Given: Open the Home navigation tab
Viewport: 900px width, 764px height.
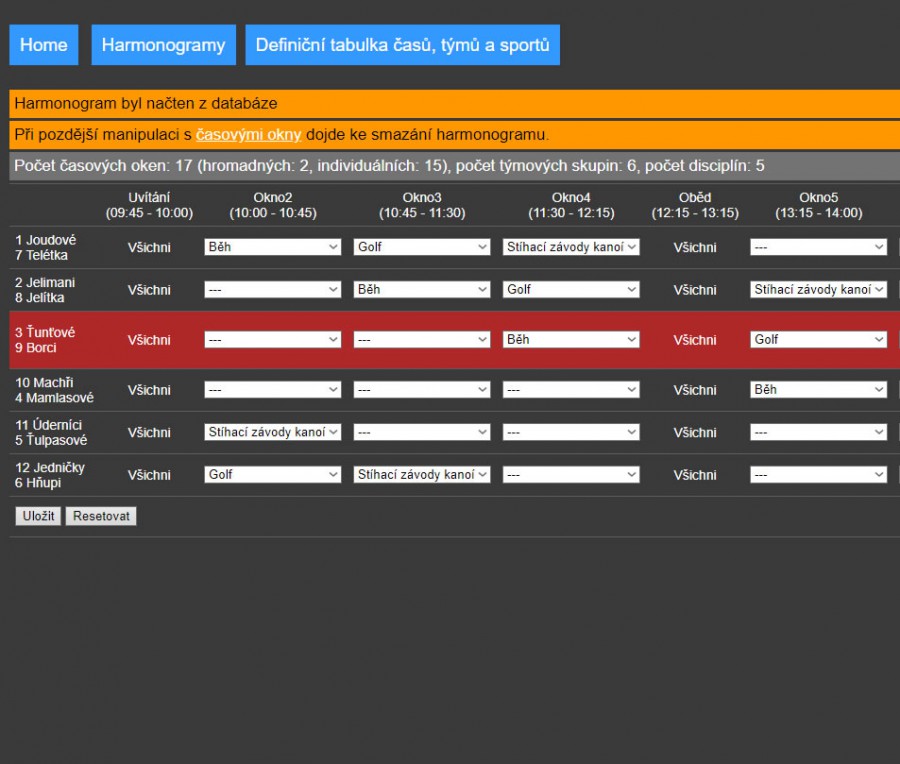Looking at the screenshot, I should (44, 45).
